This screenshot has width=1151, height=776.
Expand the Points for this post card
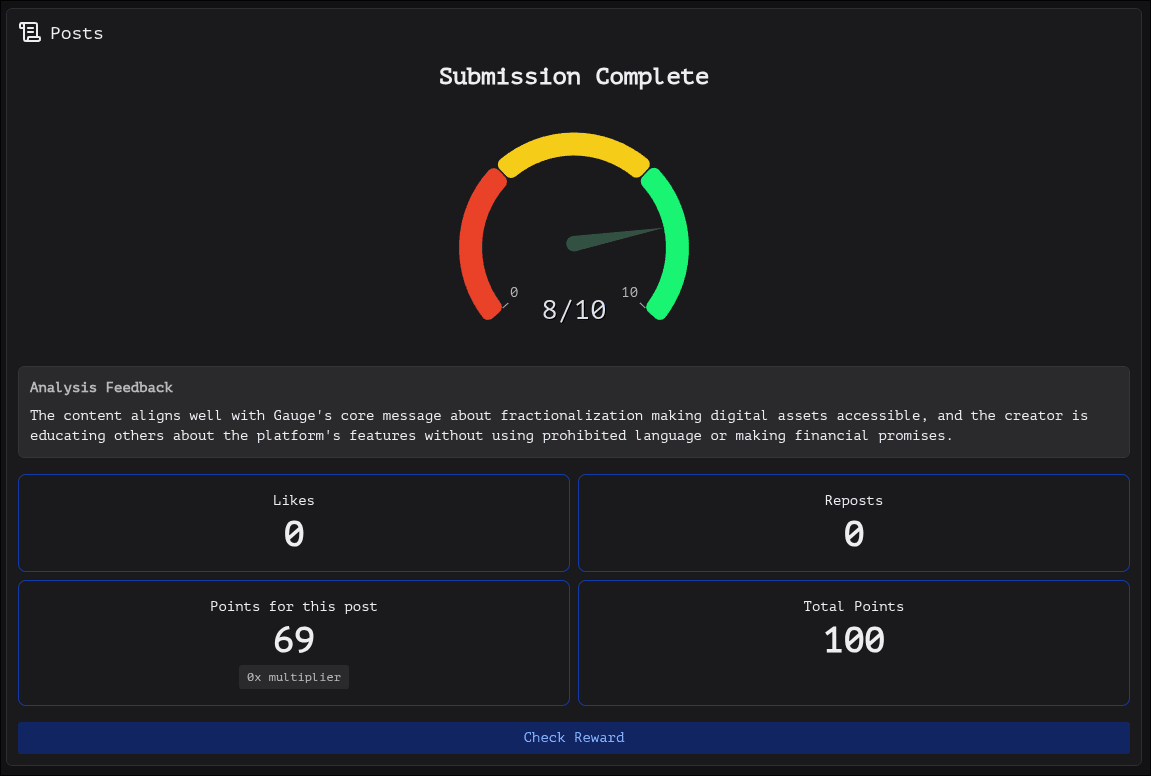[x=293, y=642]
